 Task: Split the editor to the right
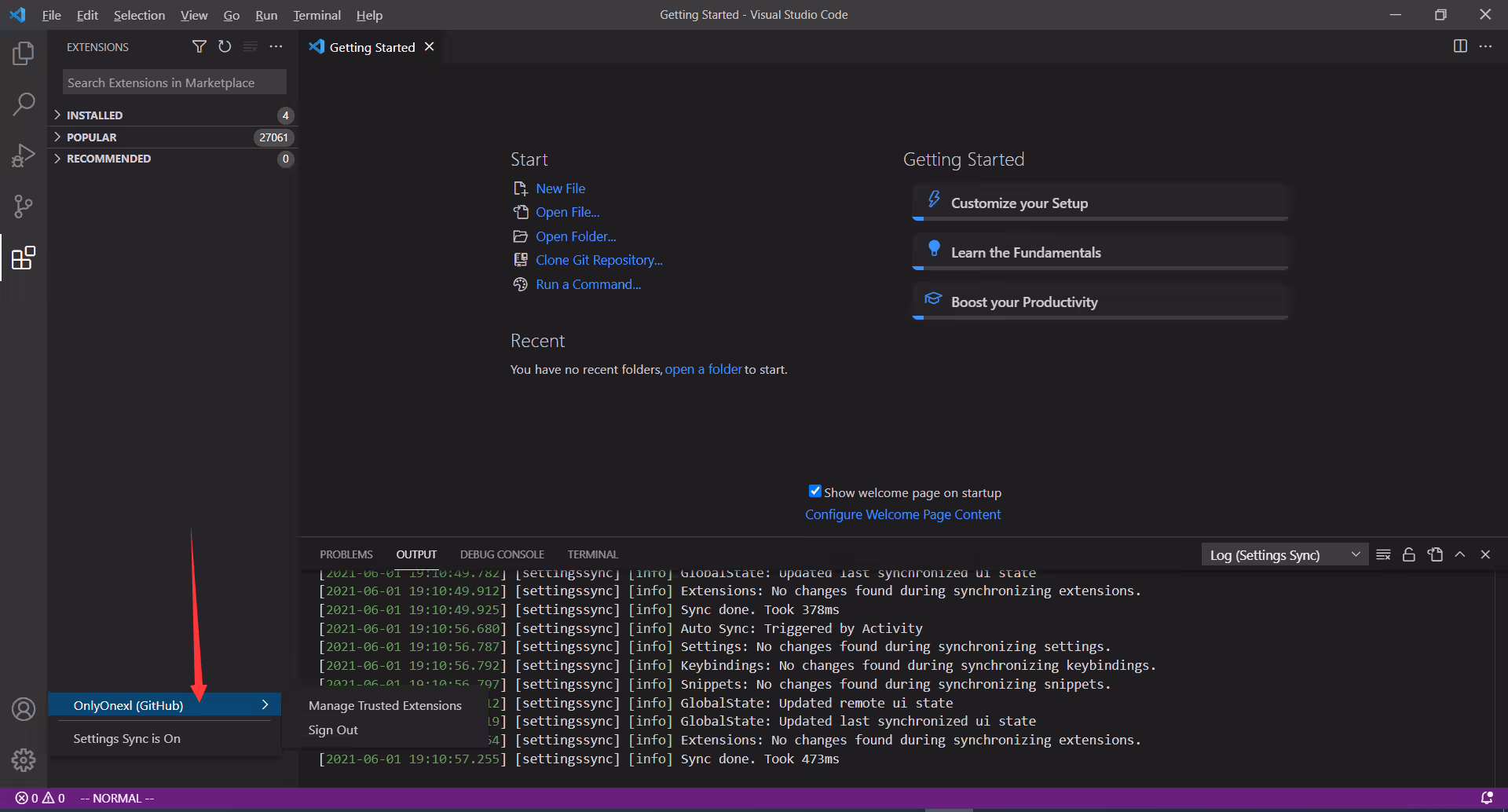(x=1460, y=46)
